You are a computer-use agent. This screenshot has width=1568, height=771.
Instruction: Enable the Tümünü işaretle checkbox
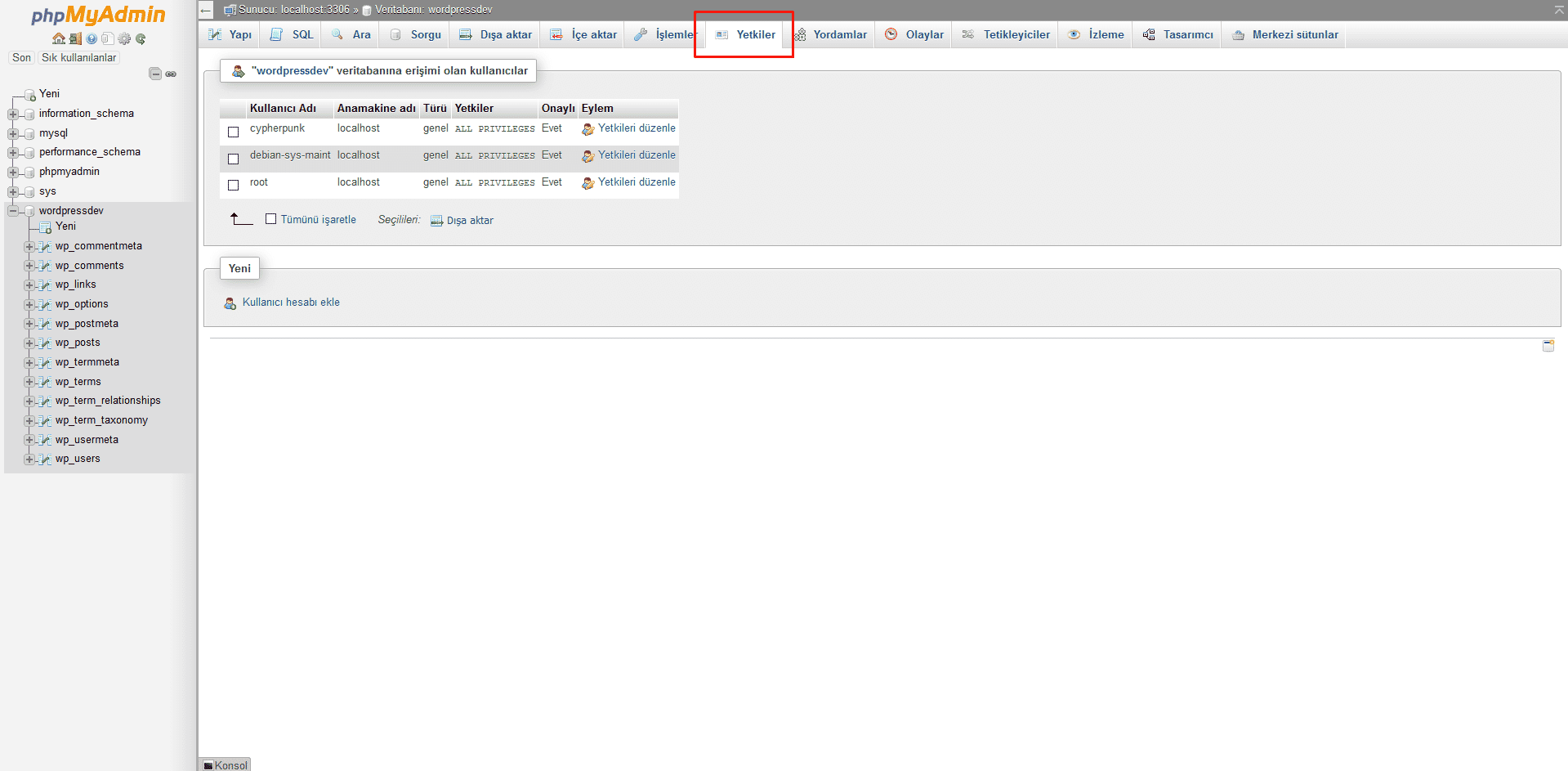(271, 219)
